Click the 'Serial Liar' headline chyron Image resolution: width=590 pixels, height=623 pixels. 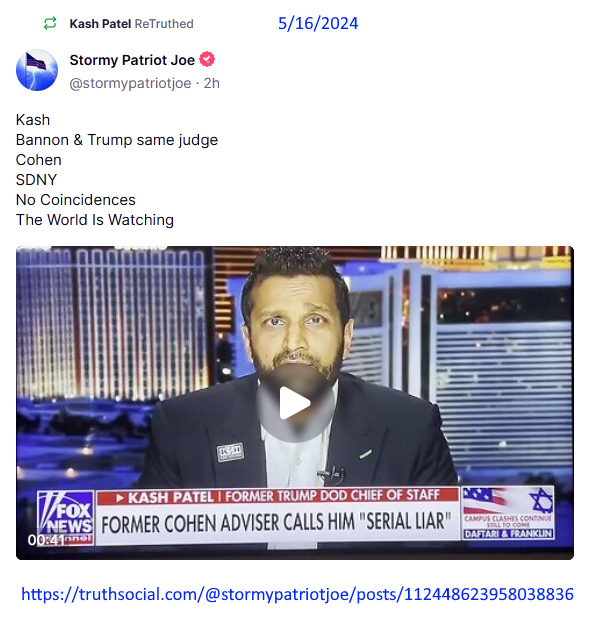click(278, 522)
